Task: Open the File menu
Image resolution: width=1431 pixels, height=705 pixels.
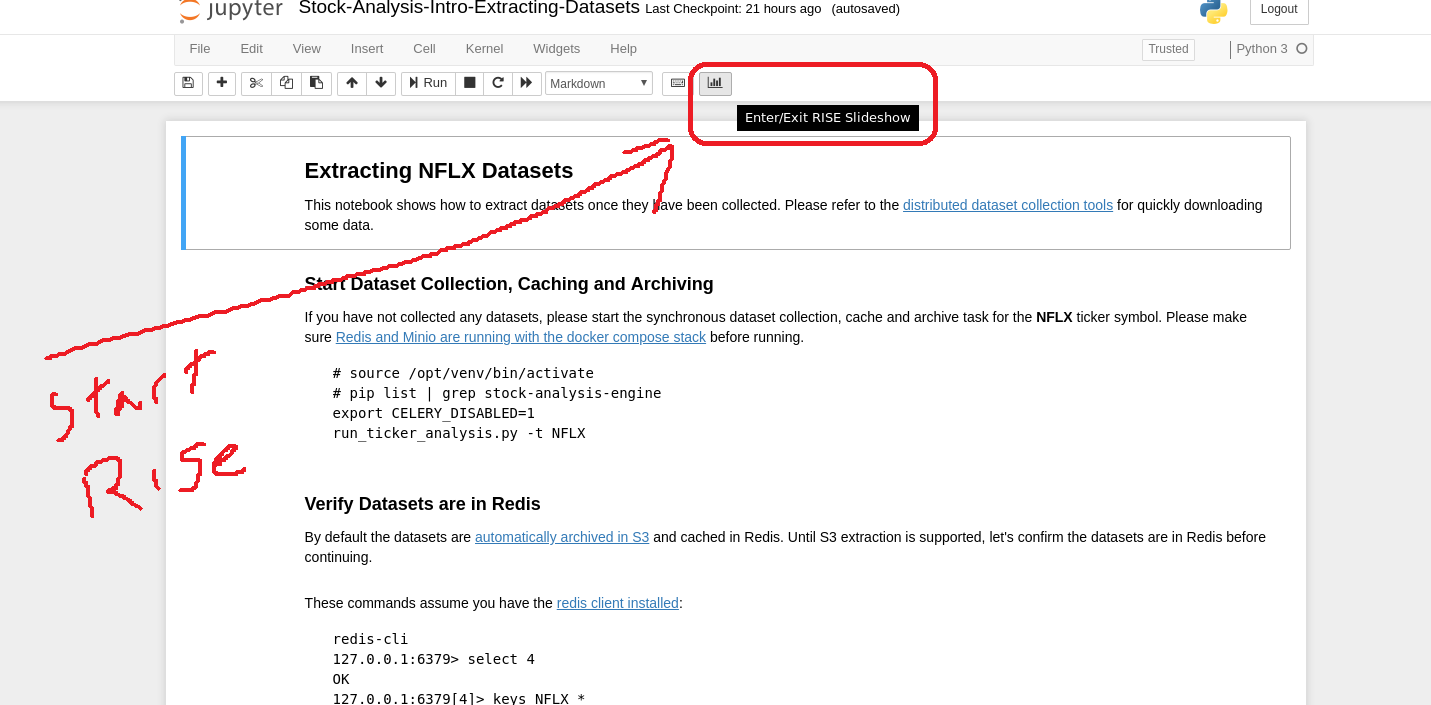Action: click(x=200, y=48)
